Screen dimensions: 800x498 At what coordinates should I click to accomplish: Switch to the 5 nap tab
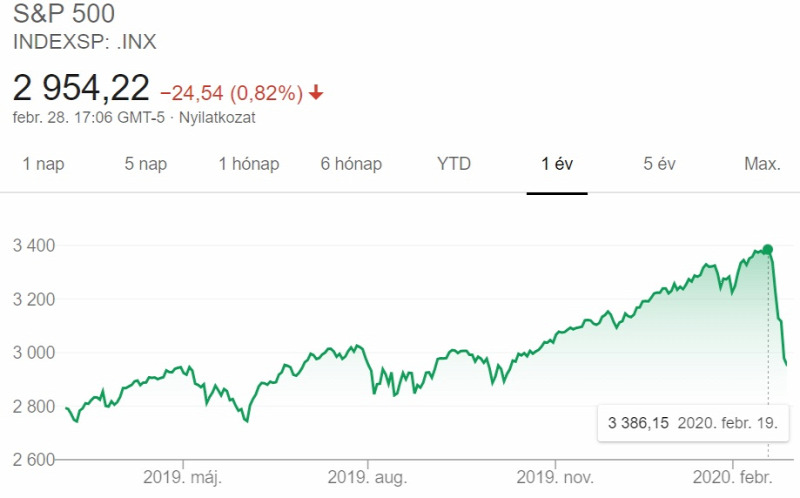146,164
